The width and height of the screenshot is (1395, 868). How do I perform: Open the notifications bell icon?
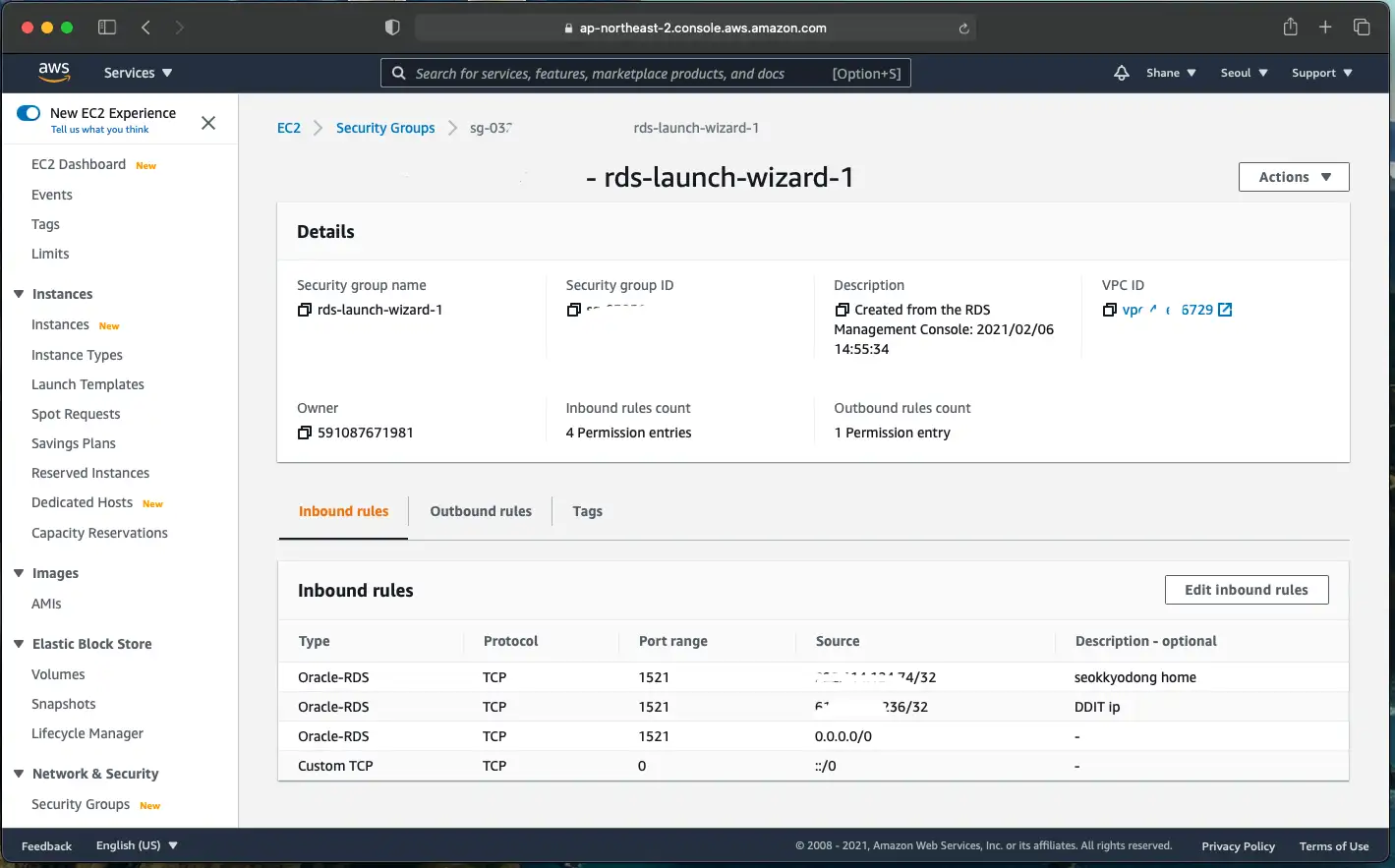pos(1121,73)
